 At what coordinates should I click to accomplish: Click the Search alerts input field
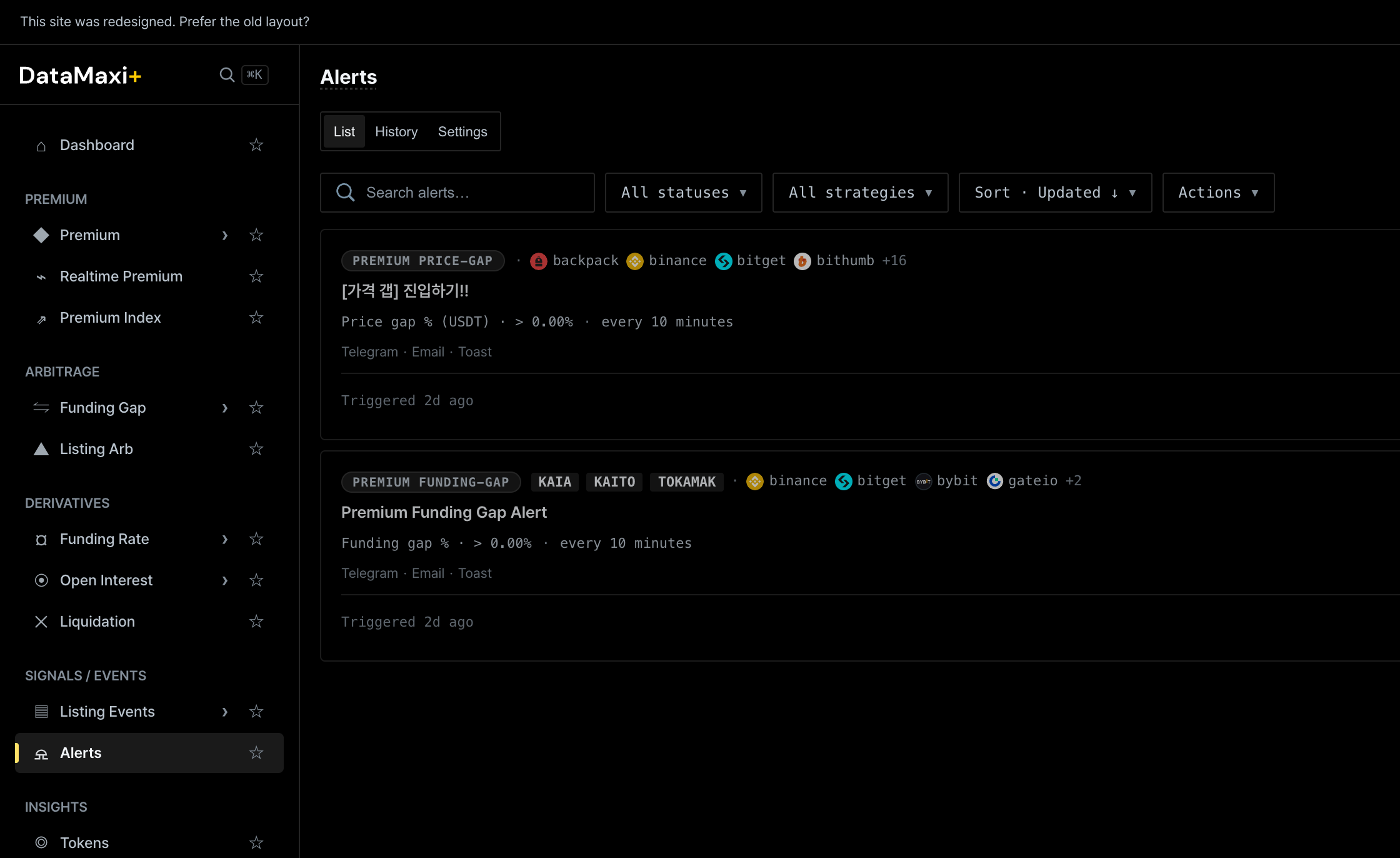pos(457,193)
